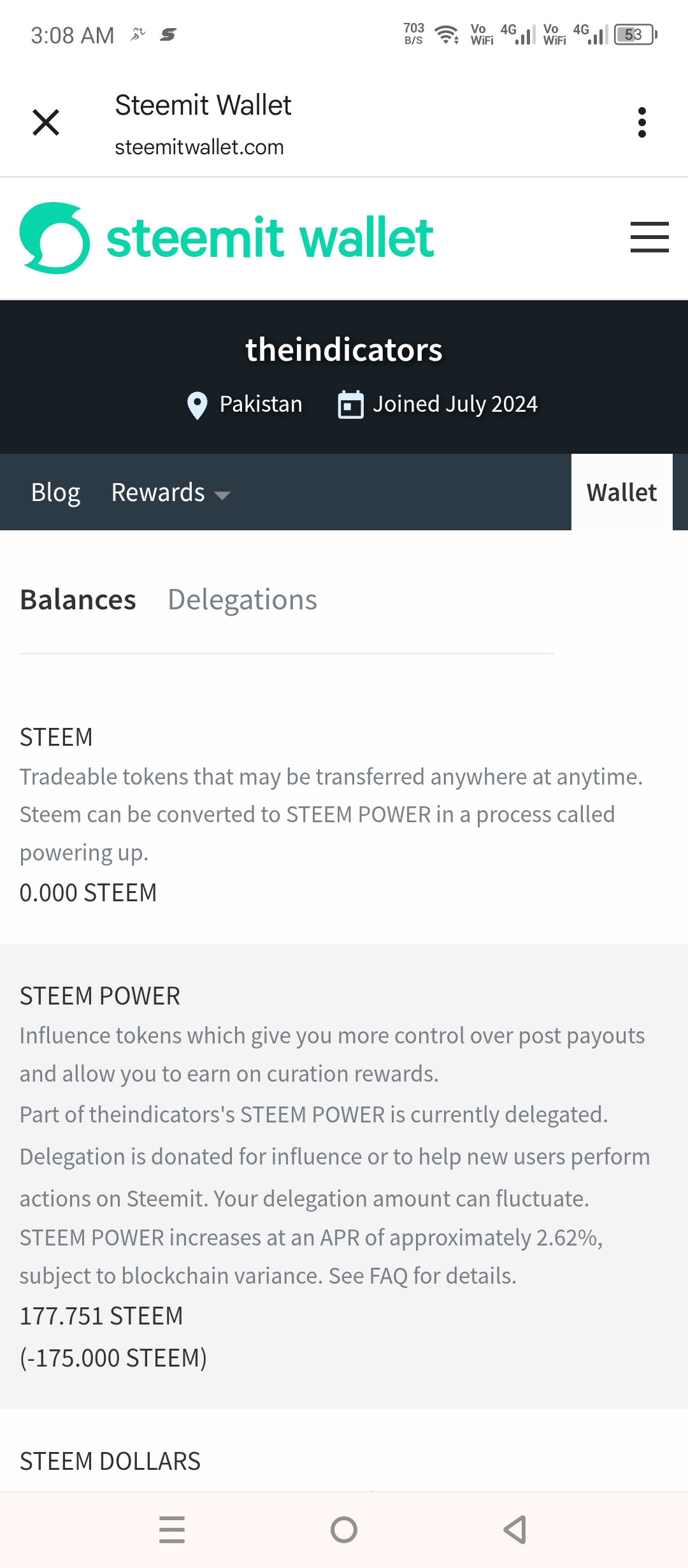Image resolution: width=688 pixels, height=1568 pixels.
Task: Open the 0.000 STEEM balance dropdown
Action: (x=88, y=893)
